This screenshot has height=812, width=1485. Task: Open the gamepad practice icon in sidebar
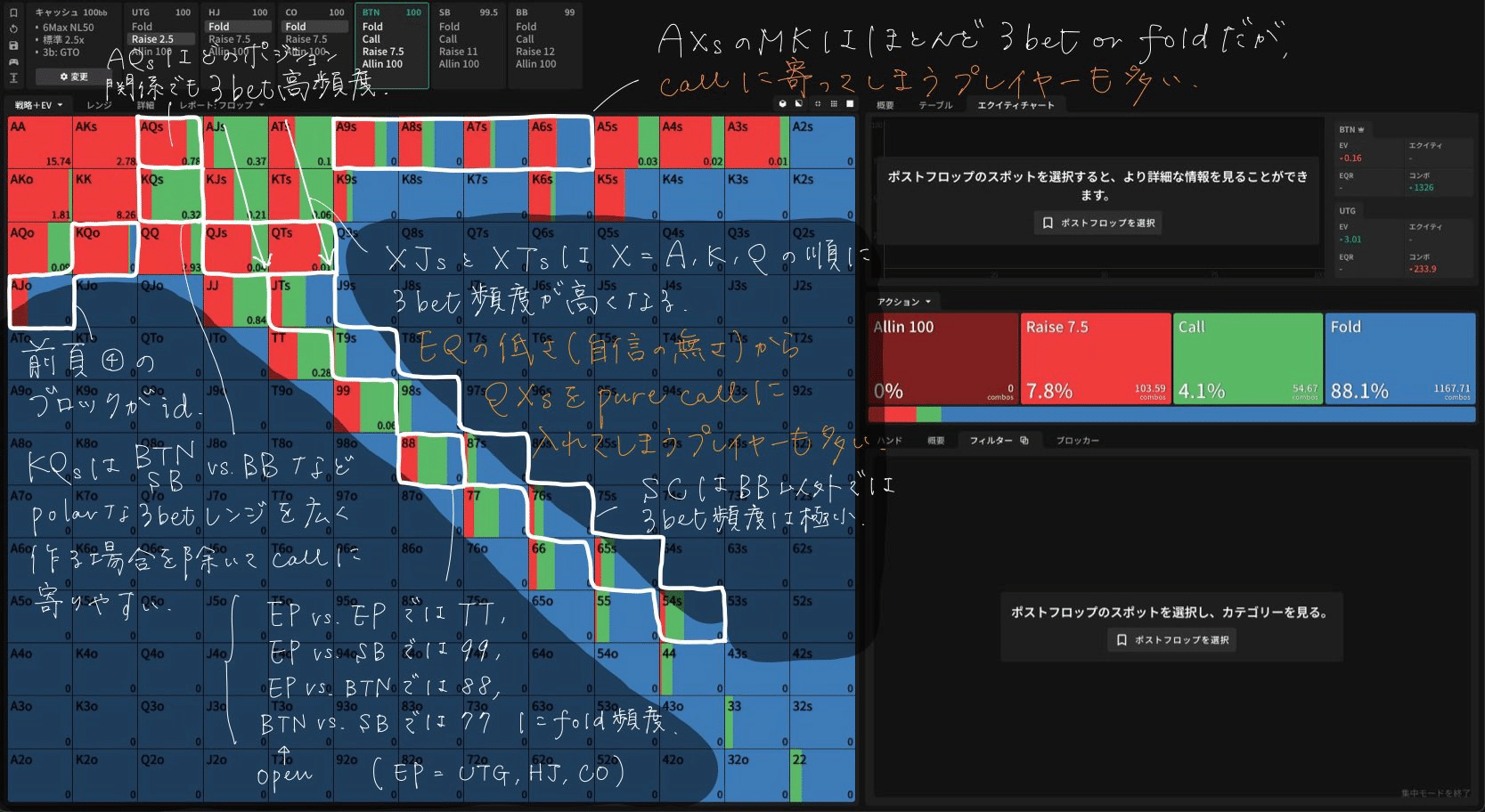pyautogui.click(x=13, y=61)
